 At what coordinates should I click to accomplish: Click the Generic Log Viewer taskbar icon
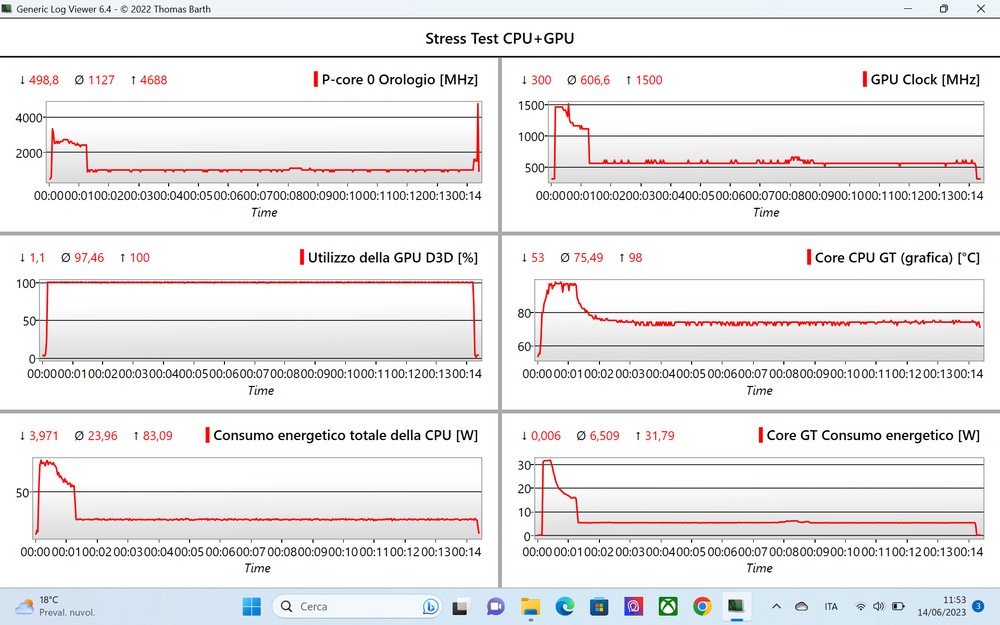[736, 606]
